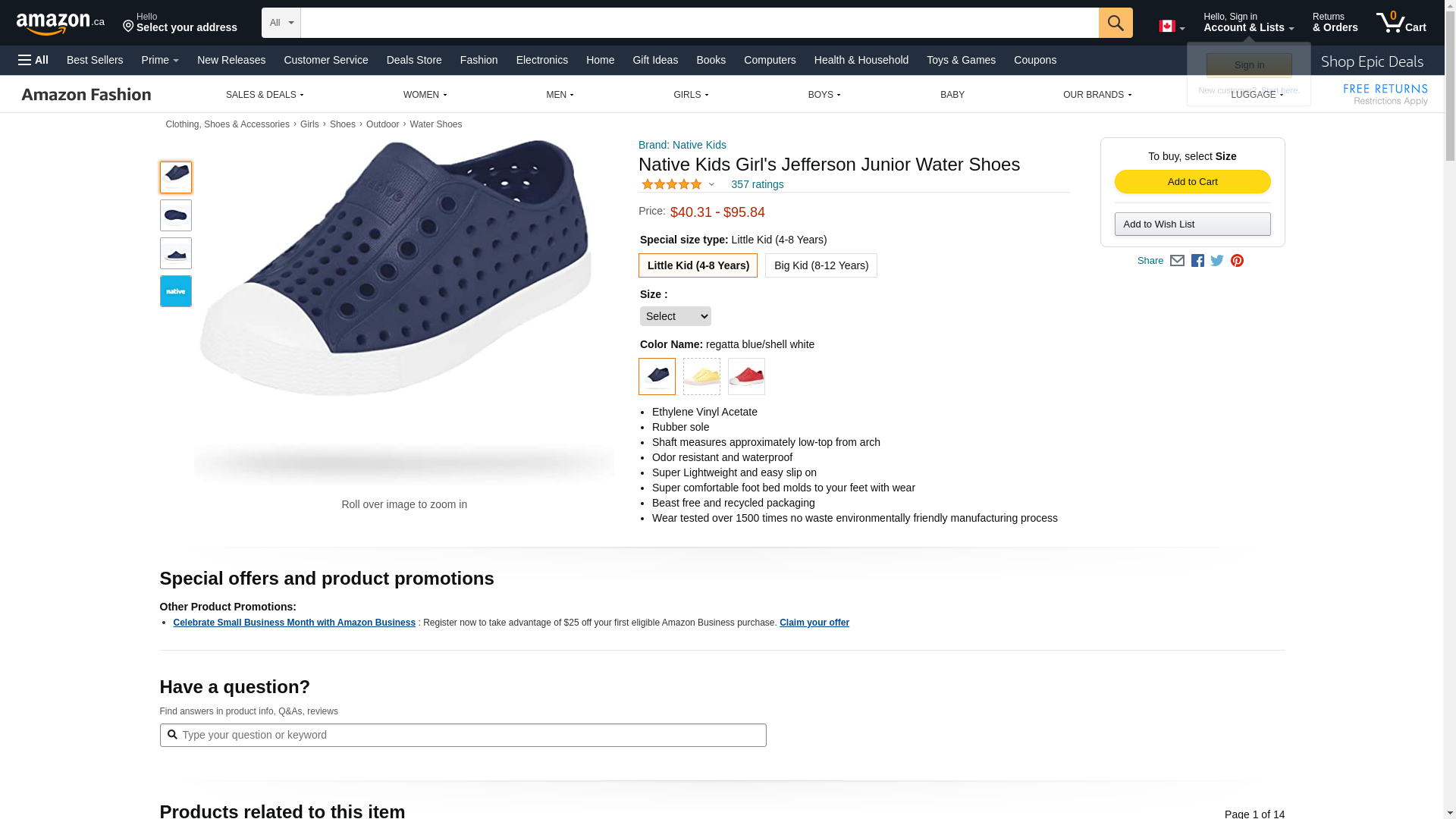Click the search magnifier button
Screen dimensions: 1456x819
[x=1115, y=23]
